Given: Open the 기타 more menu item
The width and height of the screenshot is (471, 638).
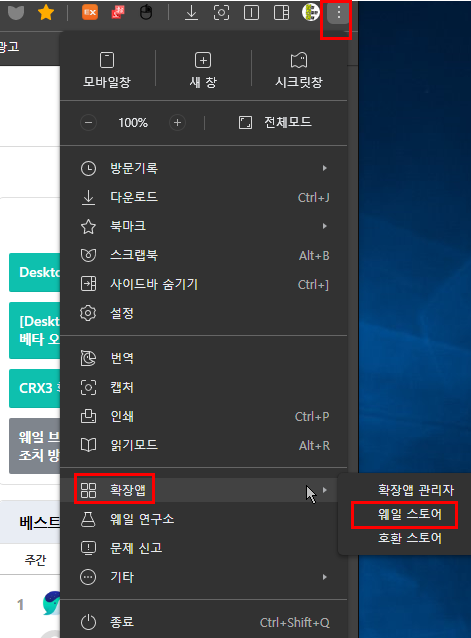Looking at the screenshot, I should 203,577.
